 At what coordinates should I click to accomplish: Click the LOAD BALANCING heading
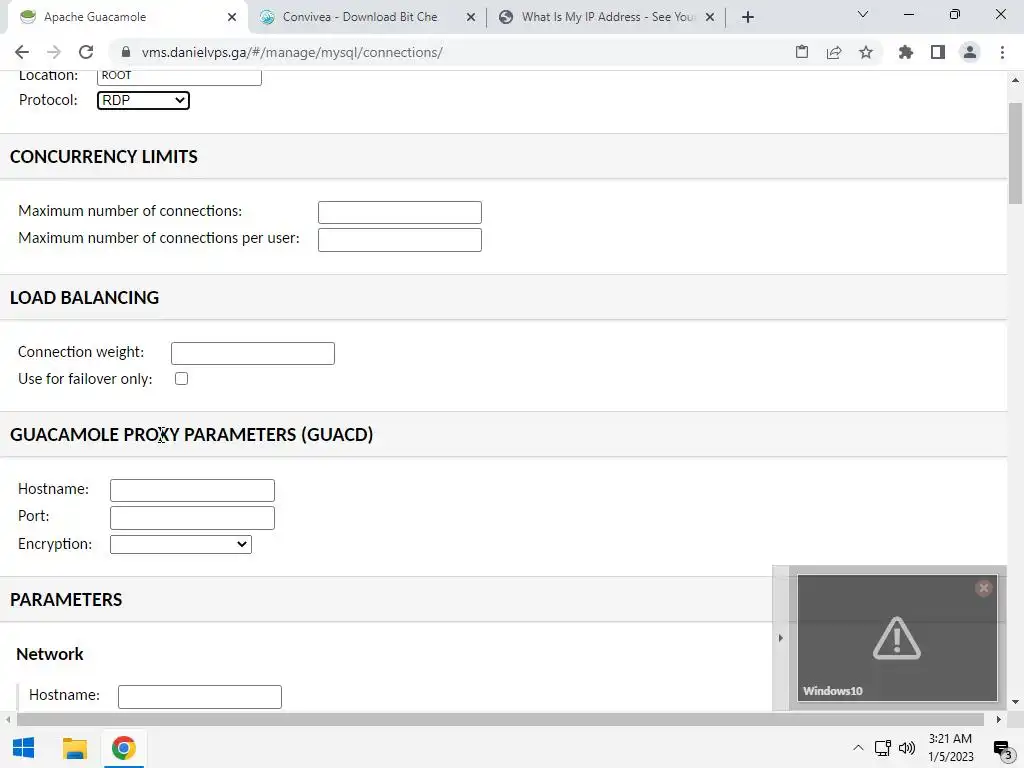pos(84,298)
